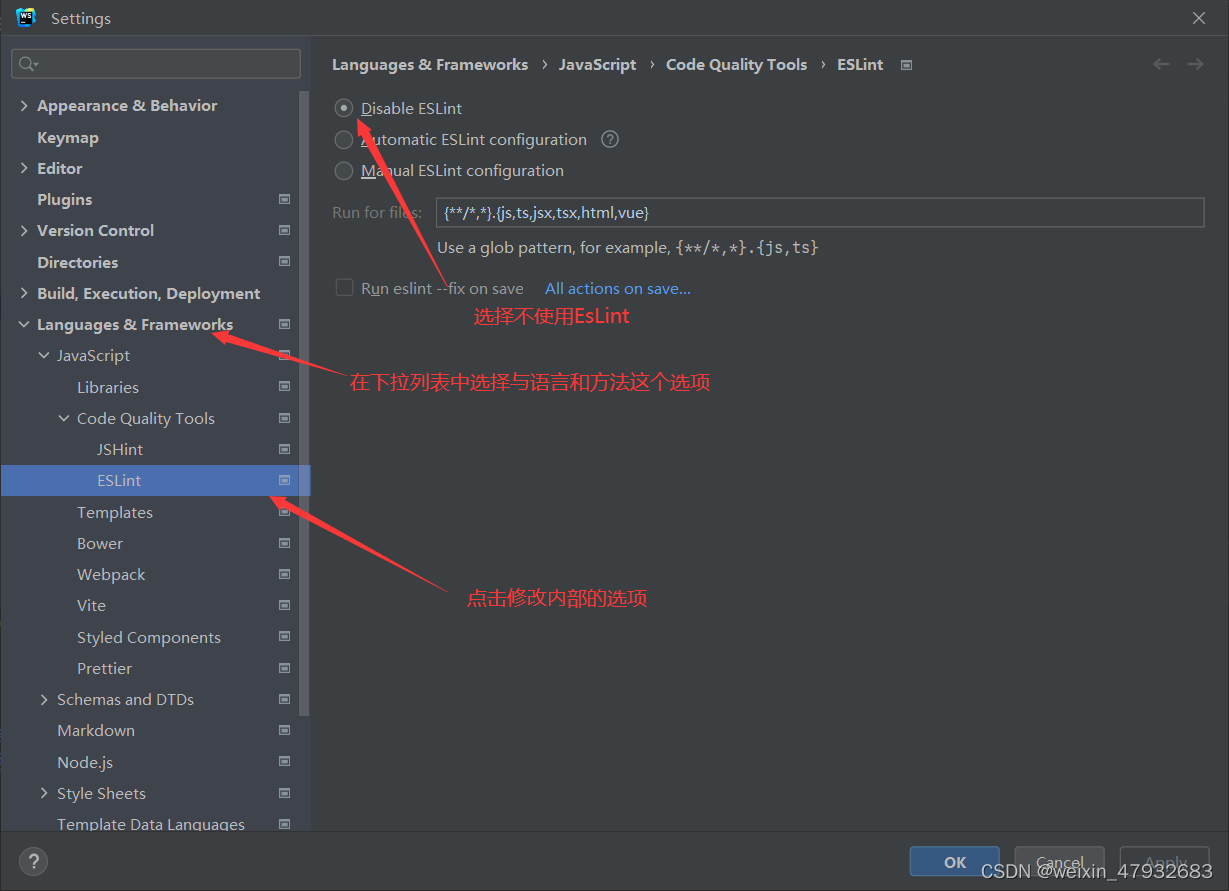1229x891 pixels.
Task: Enable Run eslint --fix on save
Action: pos(344,288)
